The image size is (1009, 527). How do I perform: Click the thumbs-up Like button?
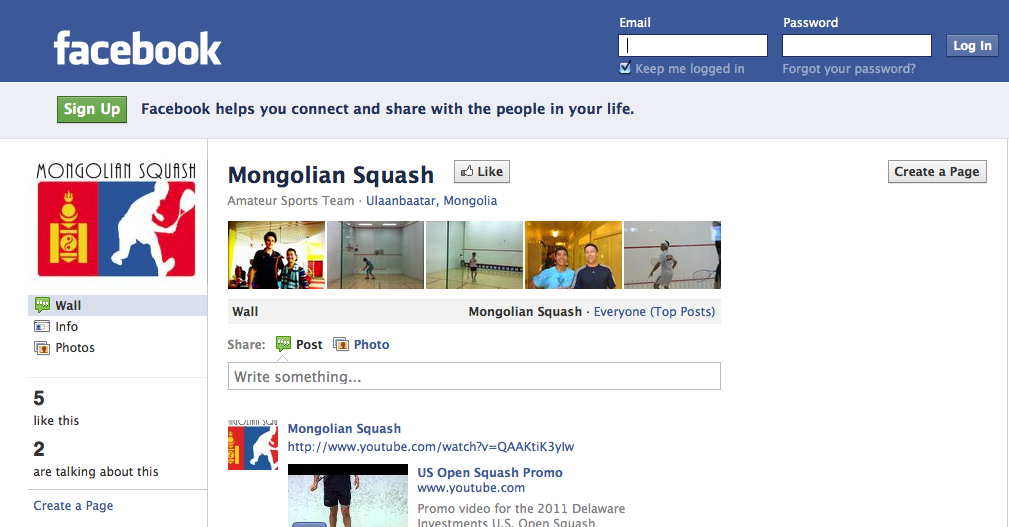(482, 172)
